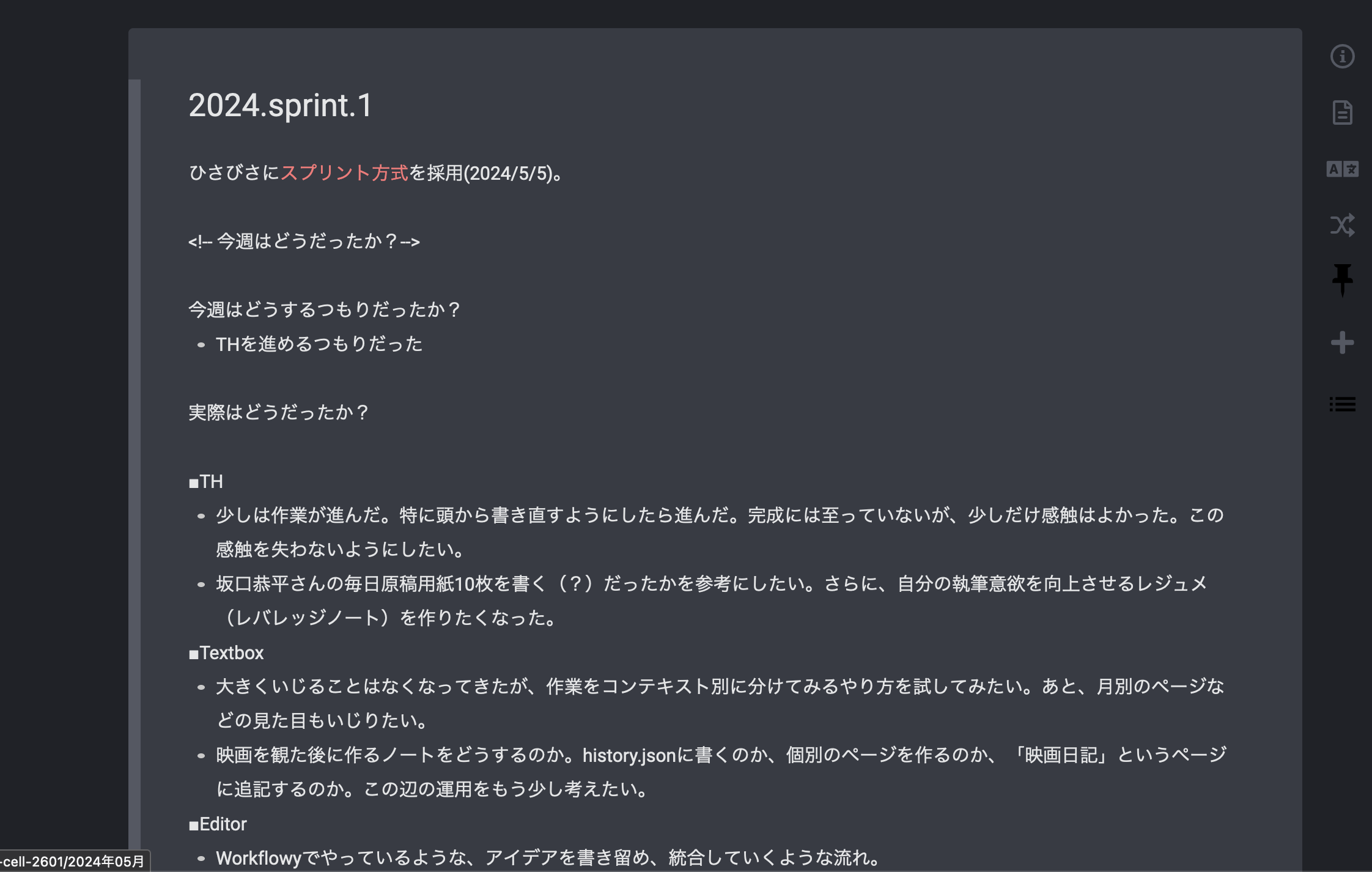1372x872 pixels.
Task: Click the heading 実際はどうだったか？
Action: tap(279, 413)
